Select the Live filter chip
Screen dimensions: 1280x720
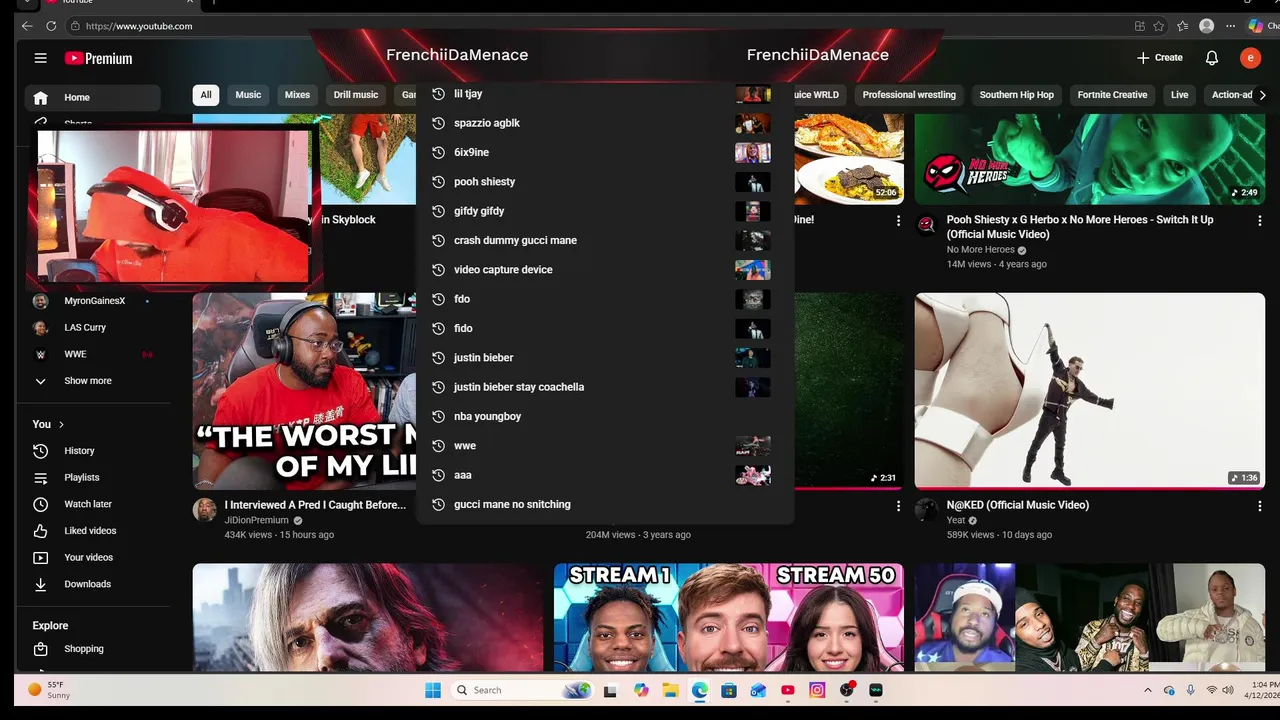(x=1180, y=95)
